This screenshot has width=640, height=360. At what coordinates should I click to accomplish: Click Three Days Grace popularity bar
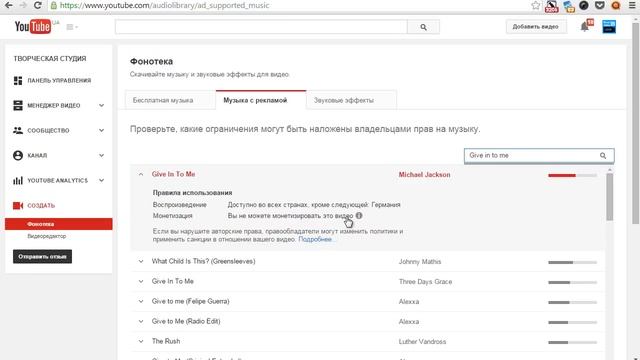coord(572,282)
